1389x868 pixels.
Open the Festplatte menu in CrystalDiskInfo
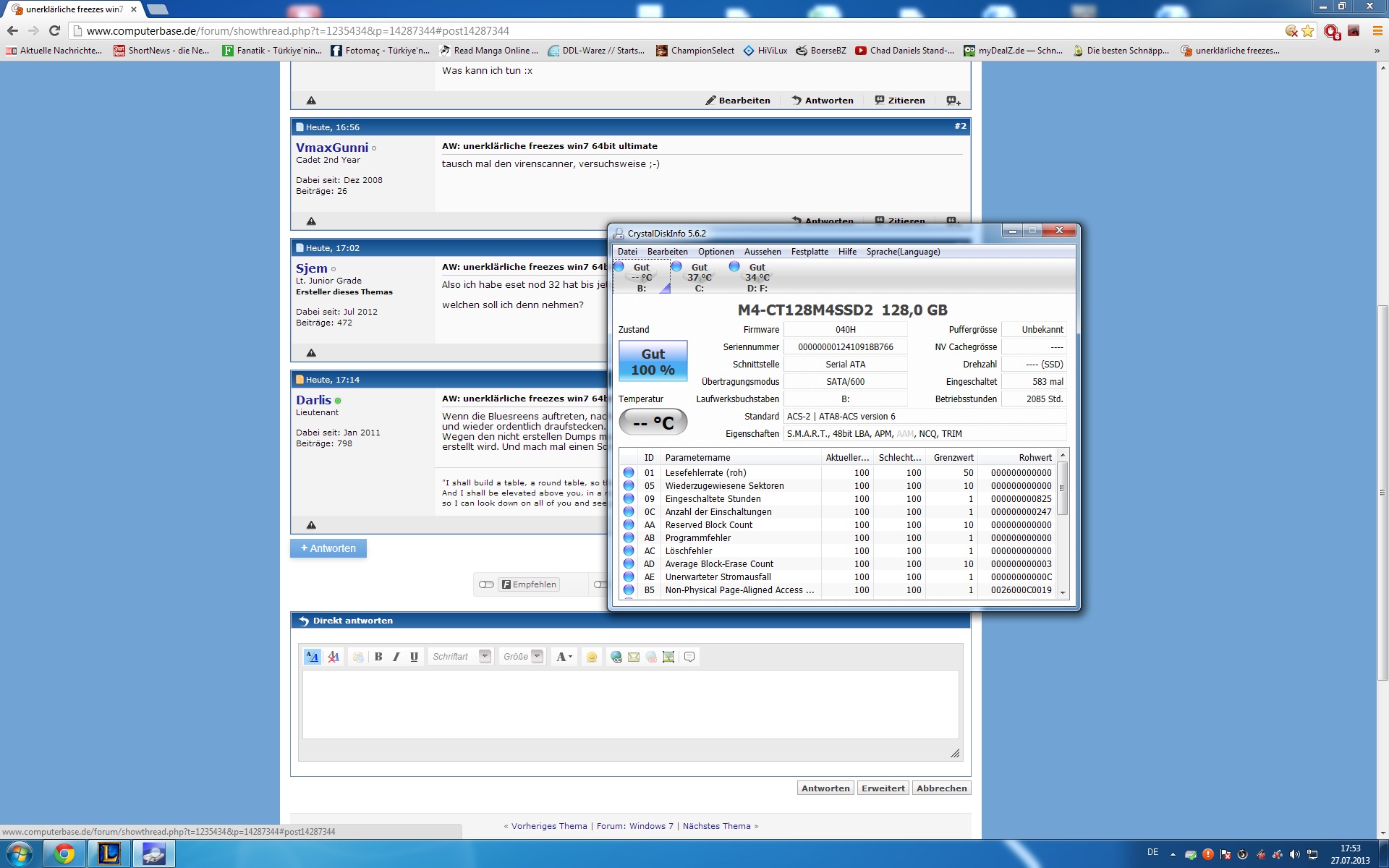pyautogui.click(x=809, y=252)
